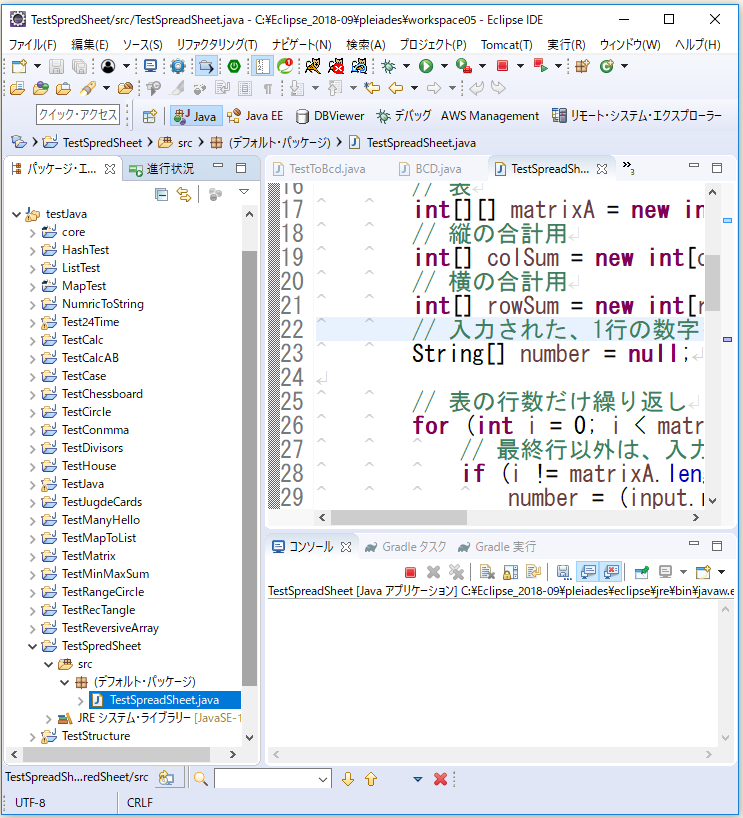
Task: Switch to the BCD.java editor tab
Action: (430, 169)
